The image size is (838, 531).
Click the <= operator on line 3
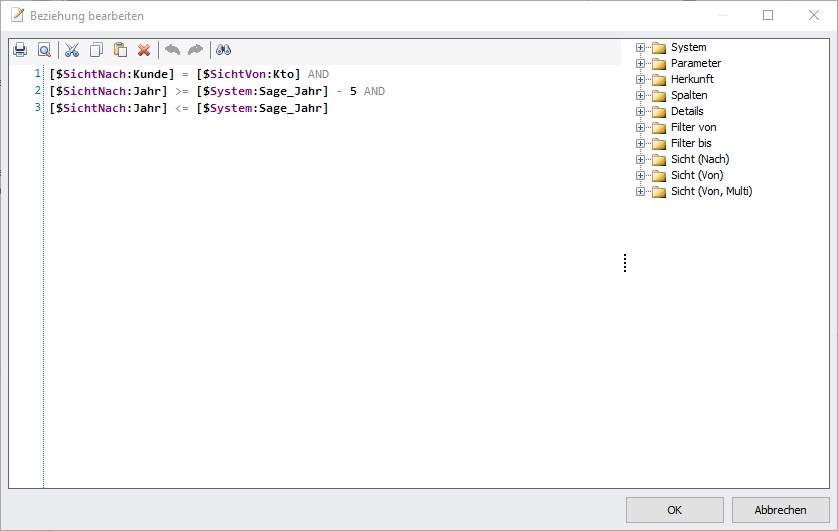tap(182, 108)
